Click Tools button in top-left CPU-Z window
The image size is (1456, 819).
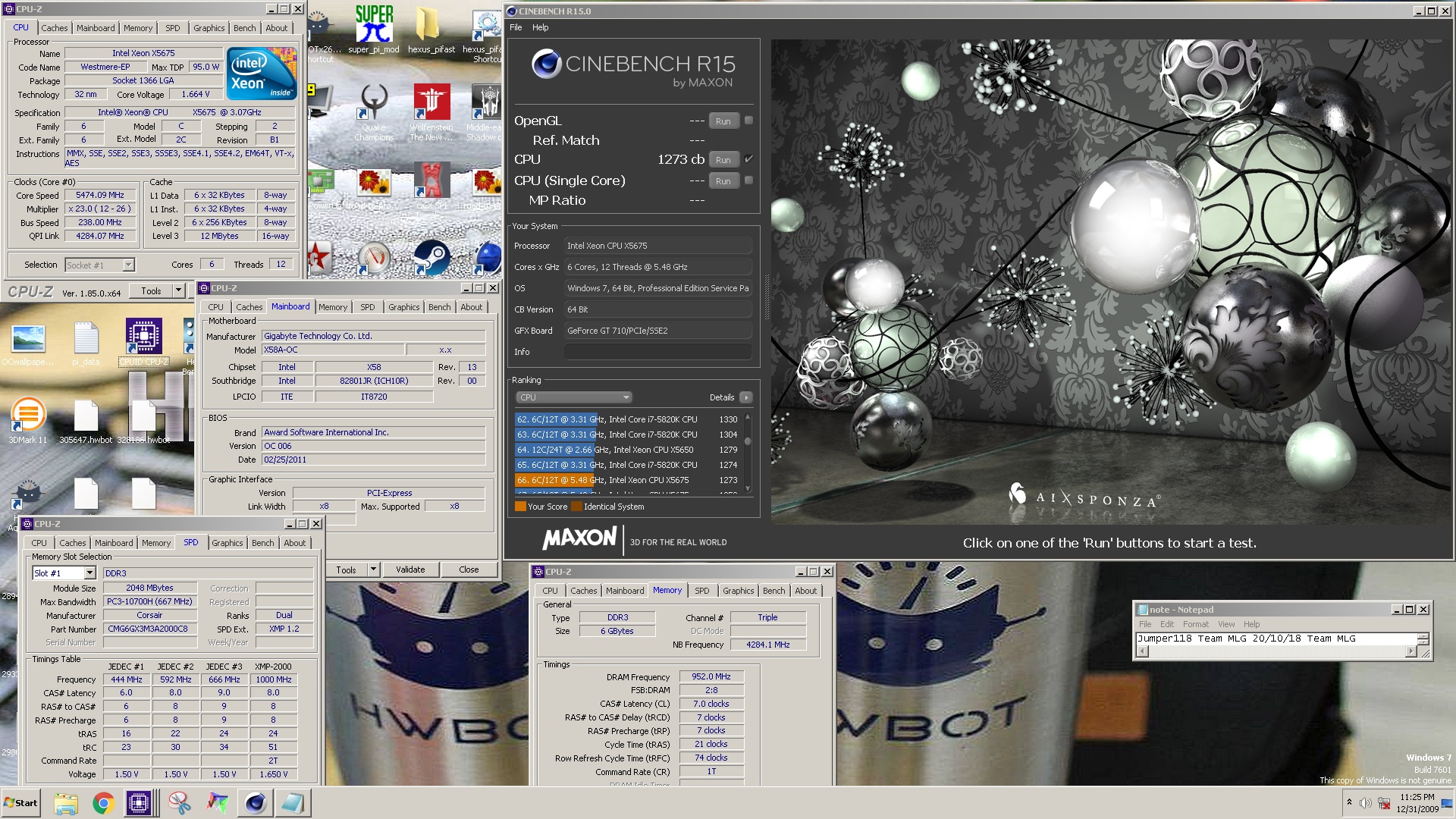pos(151,291)
